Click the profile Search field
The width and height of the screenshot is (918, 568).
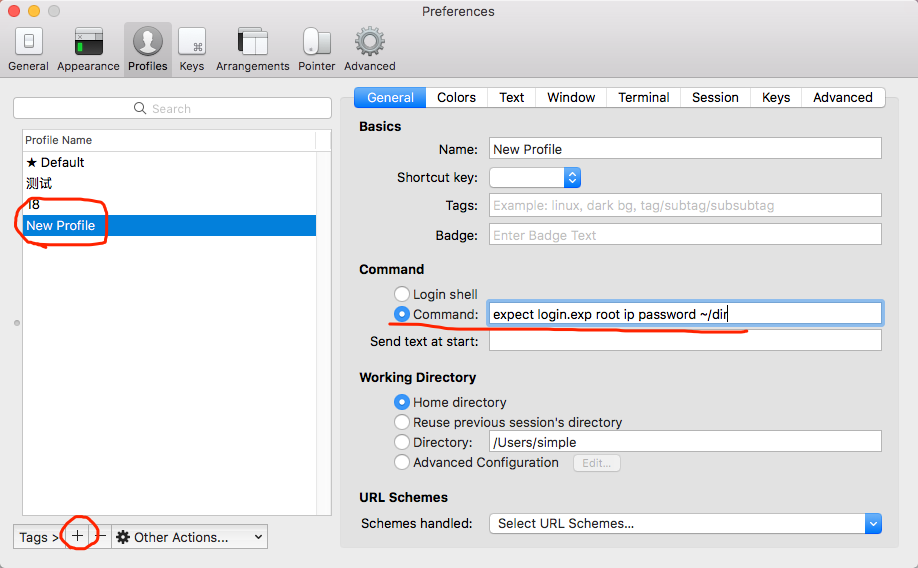tap(172, 108)
